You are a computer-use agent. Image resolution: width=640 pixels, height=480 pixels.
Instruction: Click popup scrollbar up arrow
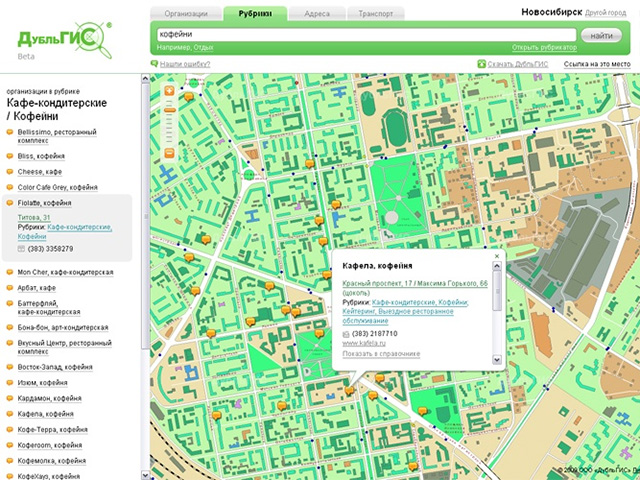(x=497, y=266)
